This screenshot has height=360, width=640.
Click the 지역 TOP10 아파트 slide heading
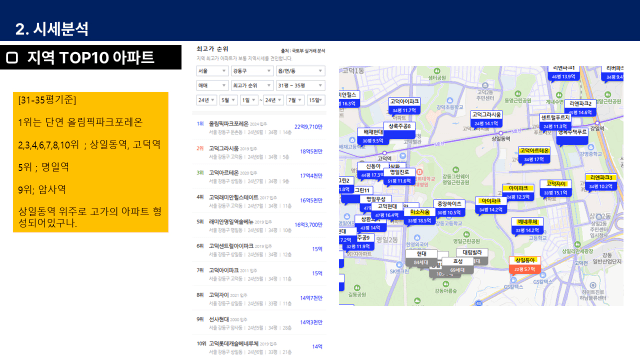91,57
